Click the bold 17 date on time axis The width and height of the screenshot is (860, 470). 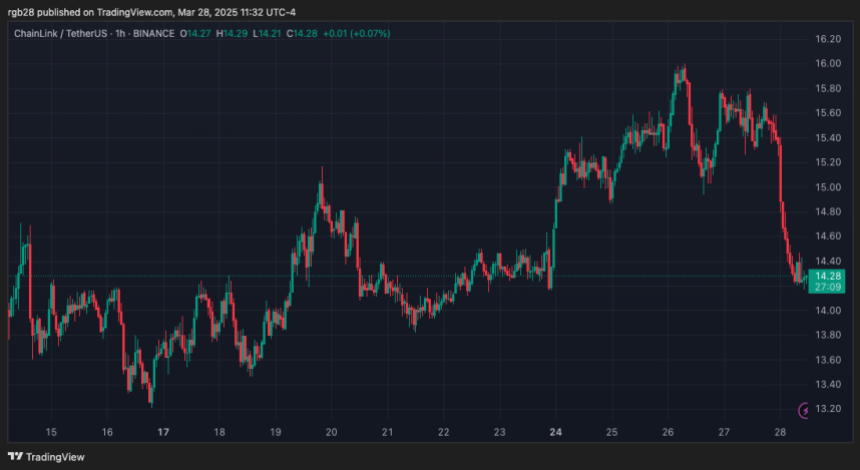[x=163, y=432]
